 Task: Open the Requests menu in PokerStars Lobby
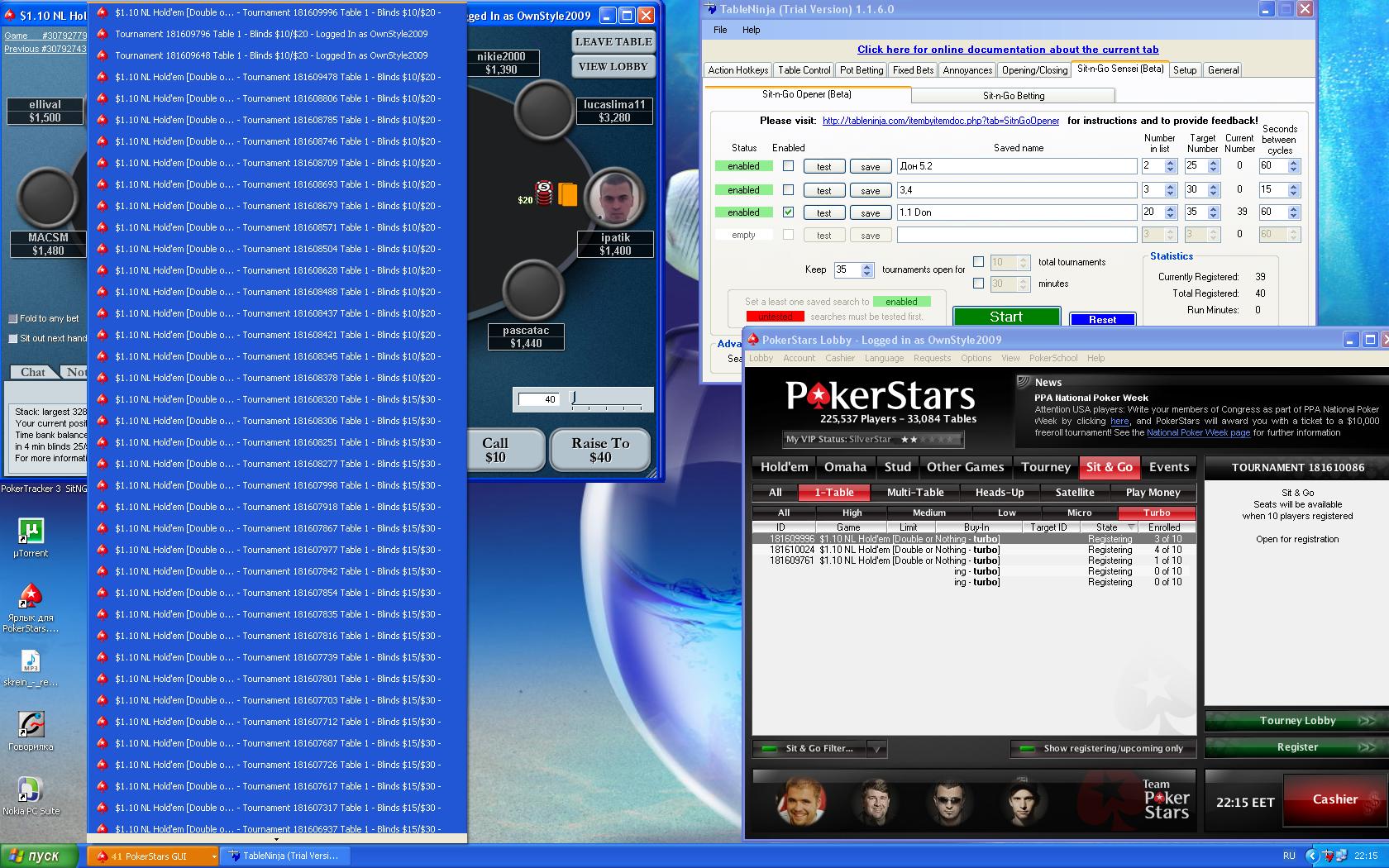932,358
